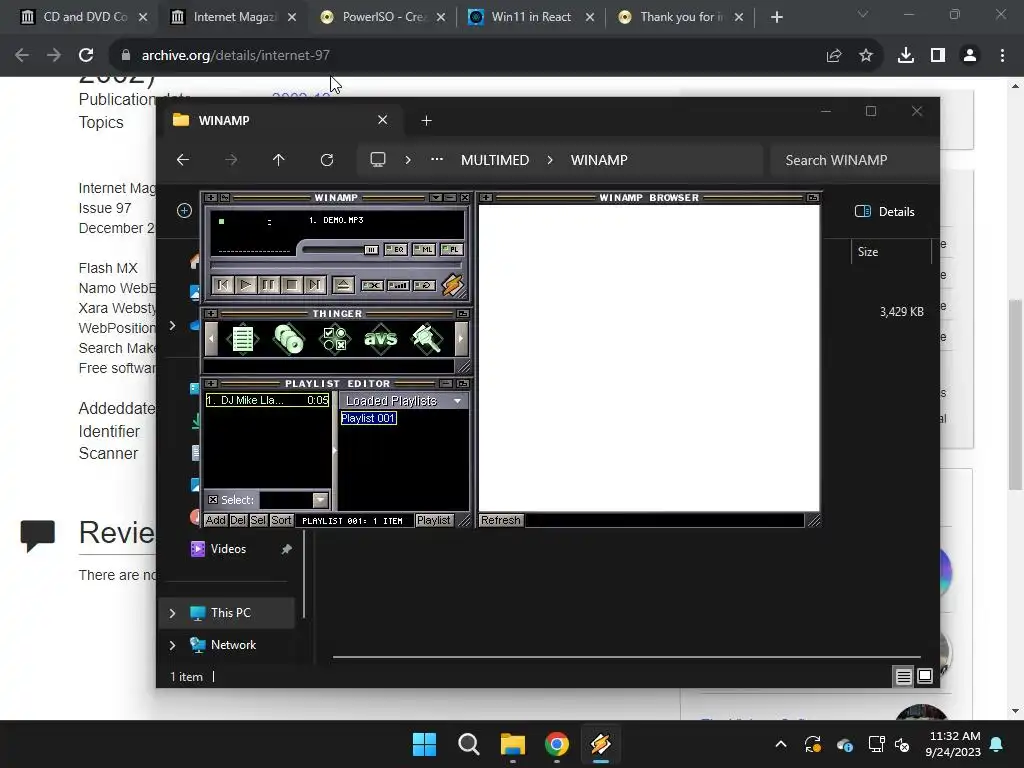Expand This PC in navigation pane
1024x768 pixels.
[172, 613]
